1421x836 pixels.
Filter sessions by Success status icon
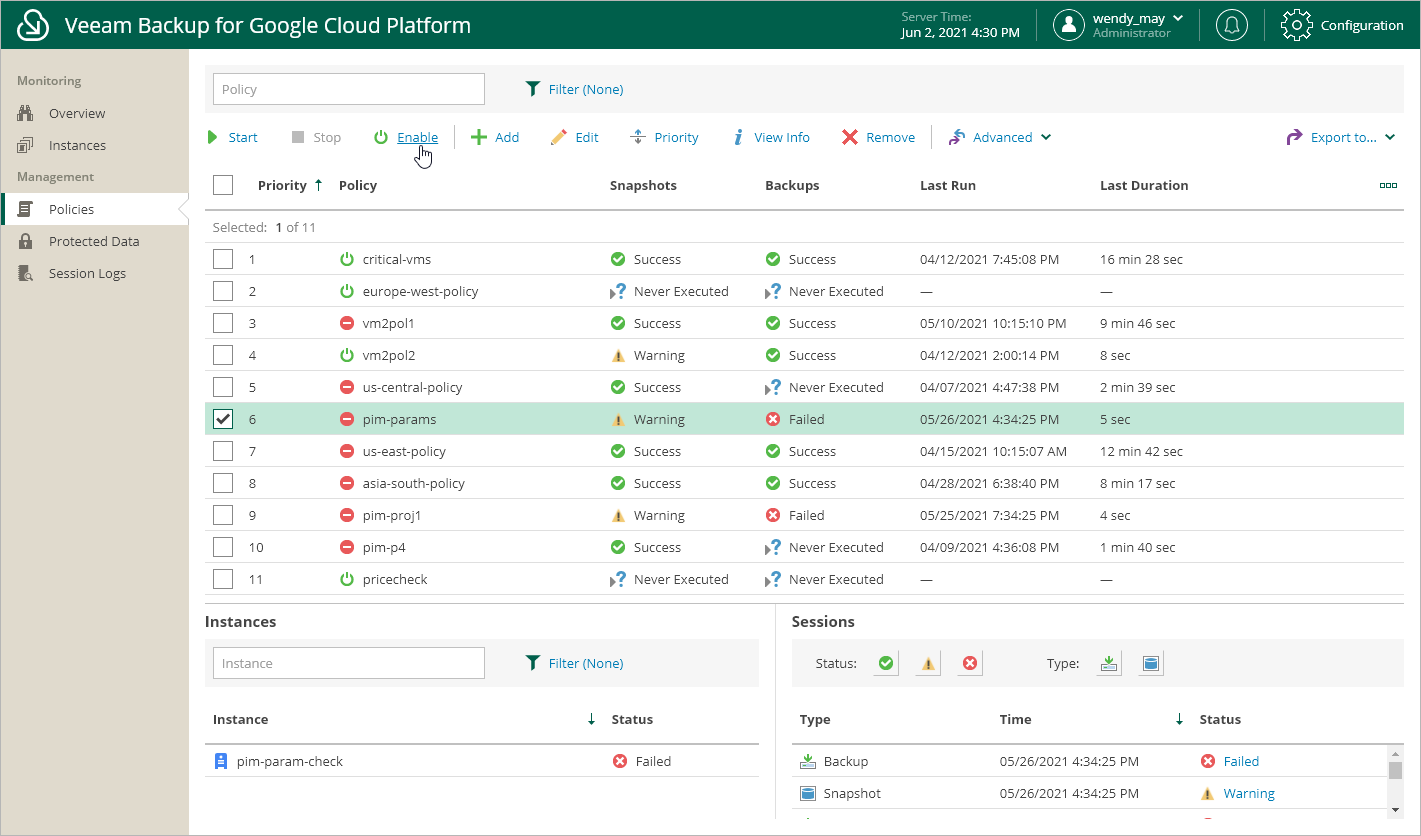click(886, 663)
